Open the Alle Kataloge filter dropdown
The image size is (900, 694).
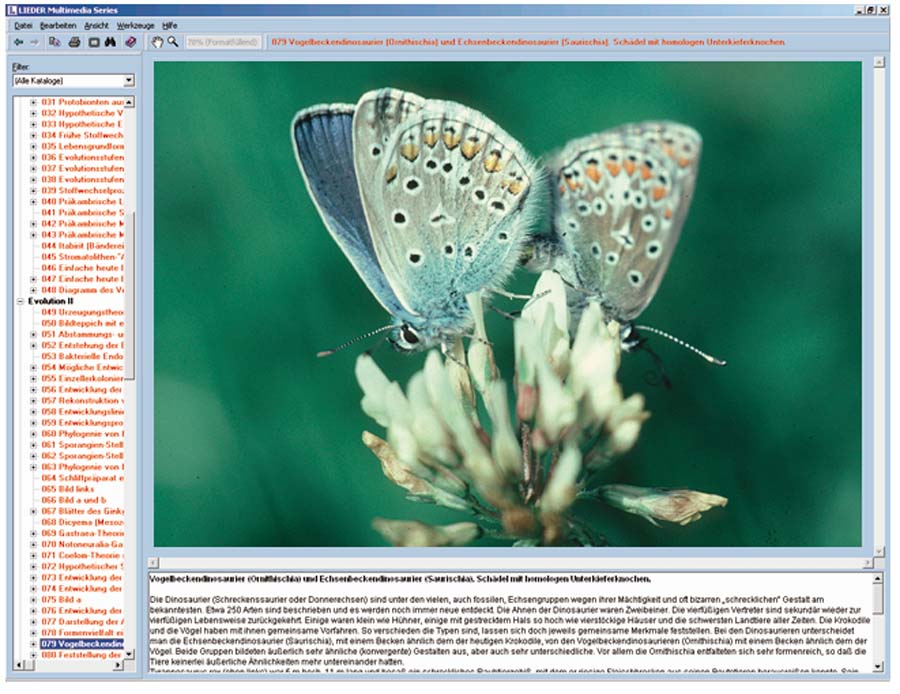tap(129, 80)
